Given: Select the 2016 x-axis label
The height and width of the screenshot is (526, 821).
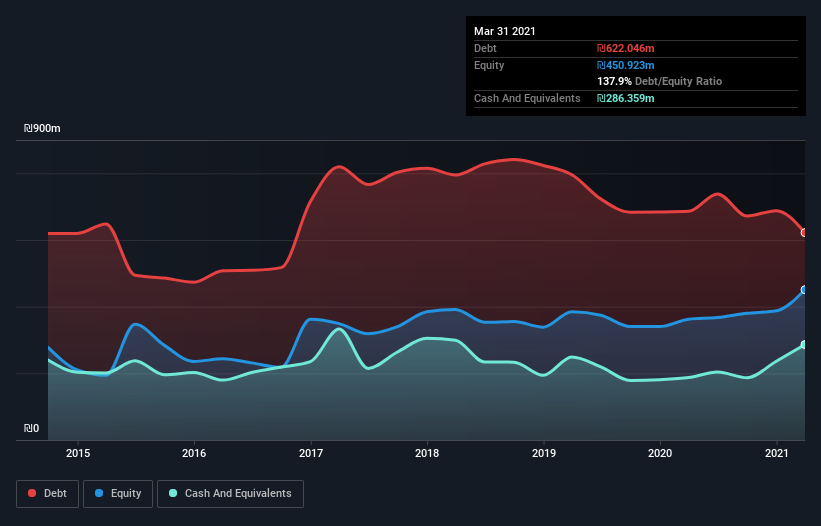Looking at the screenshot, I should tap(194, 453).
